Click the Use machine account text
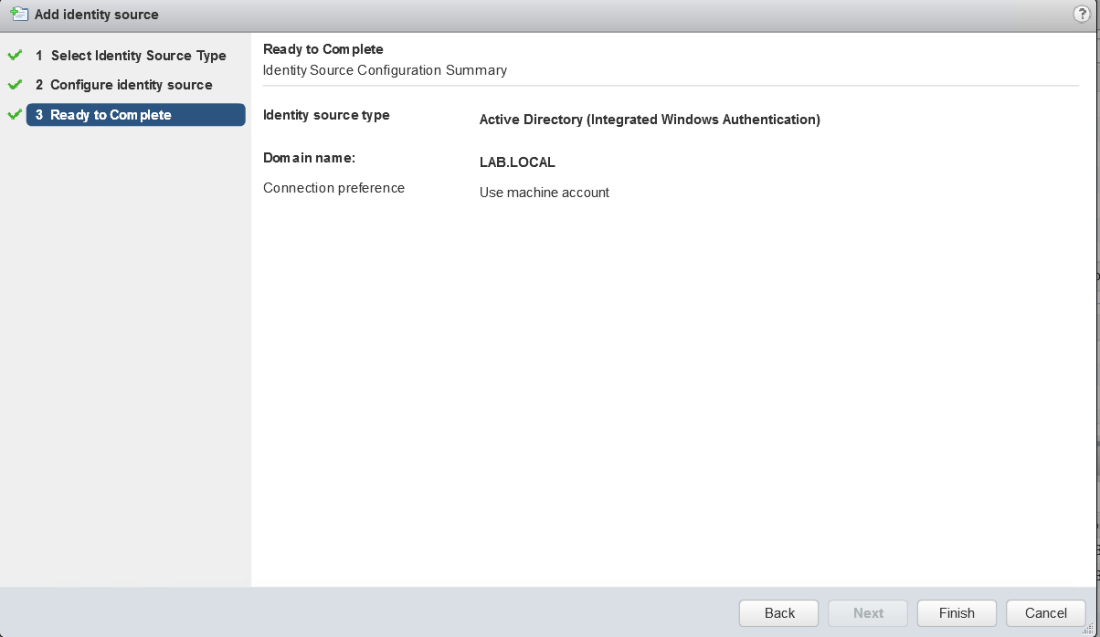 pyautogui.click(x=544, y=192)
